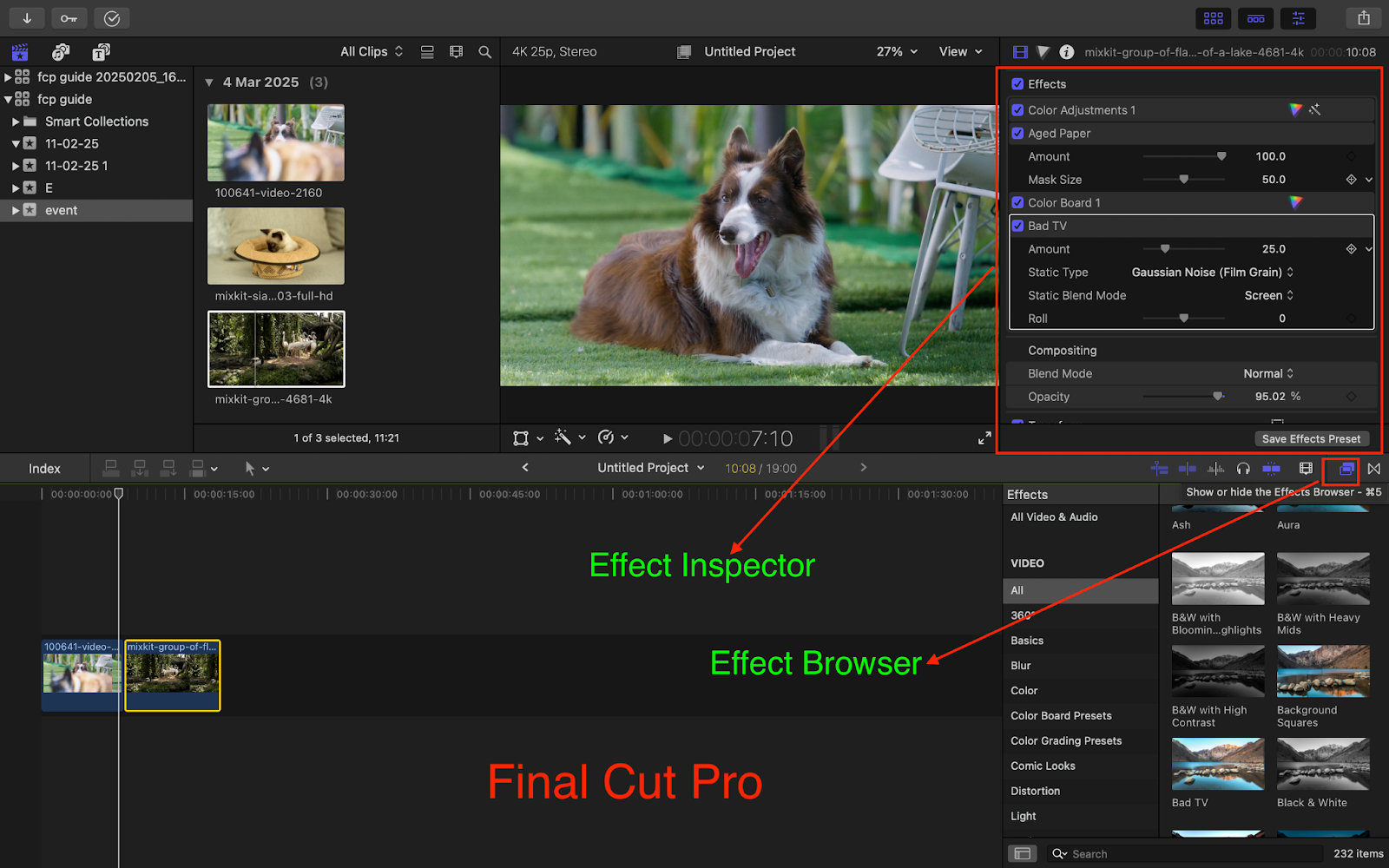
Task: Open Untitled Project timeline history menu
Action: (x=651, y=468)
